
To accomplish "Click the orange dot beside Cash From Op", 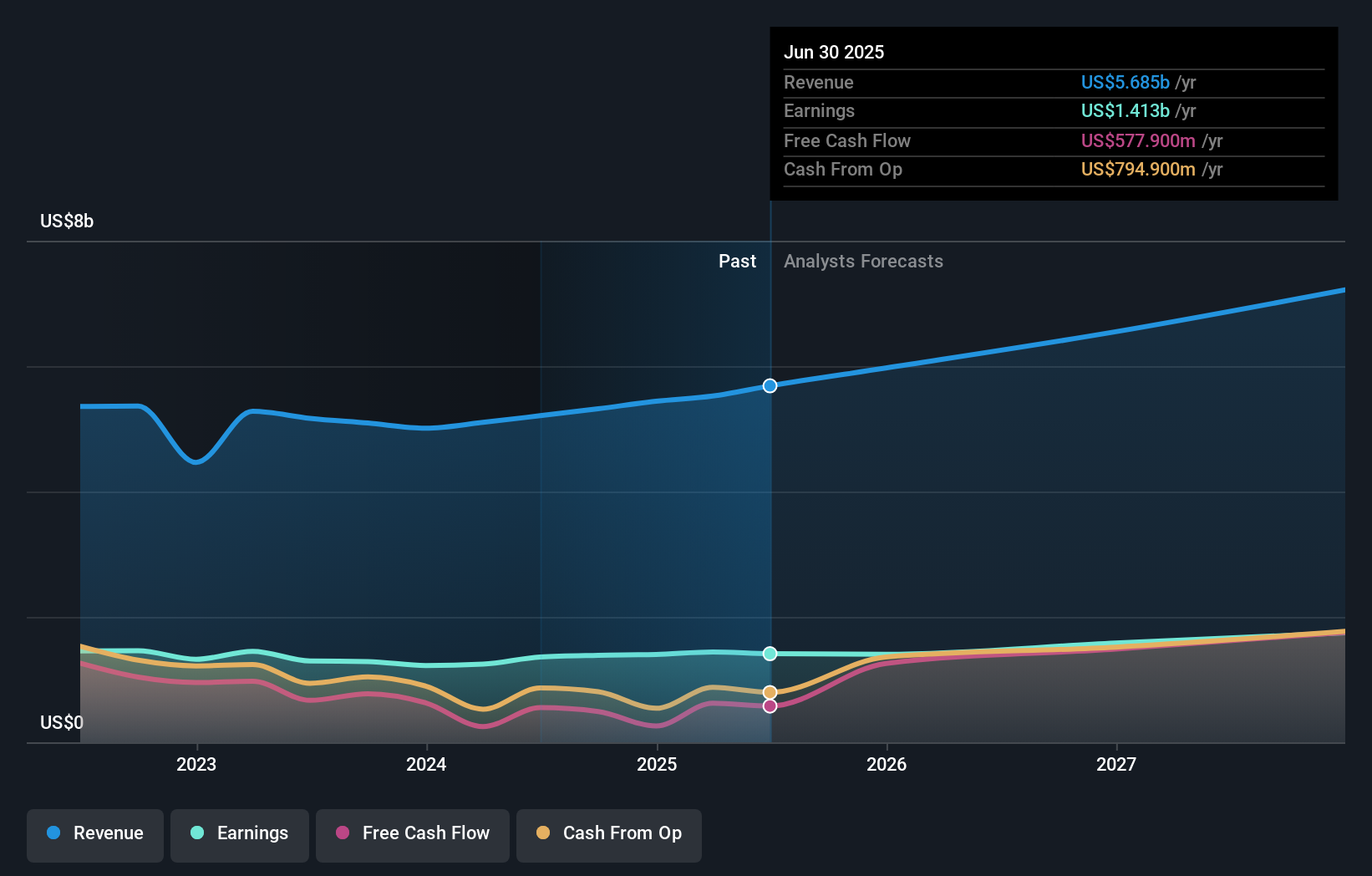I will point(545,833).
